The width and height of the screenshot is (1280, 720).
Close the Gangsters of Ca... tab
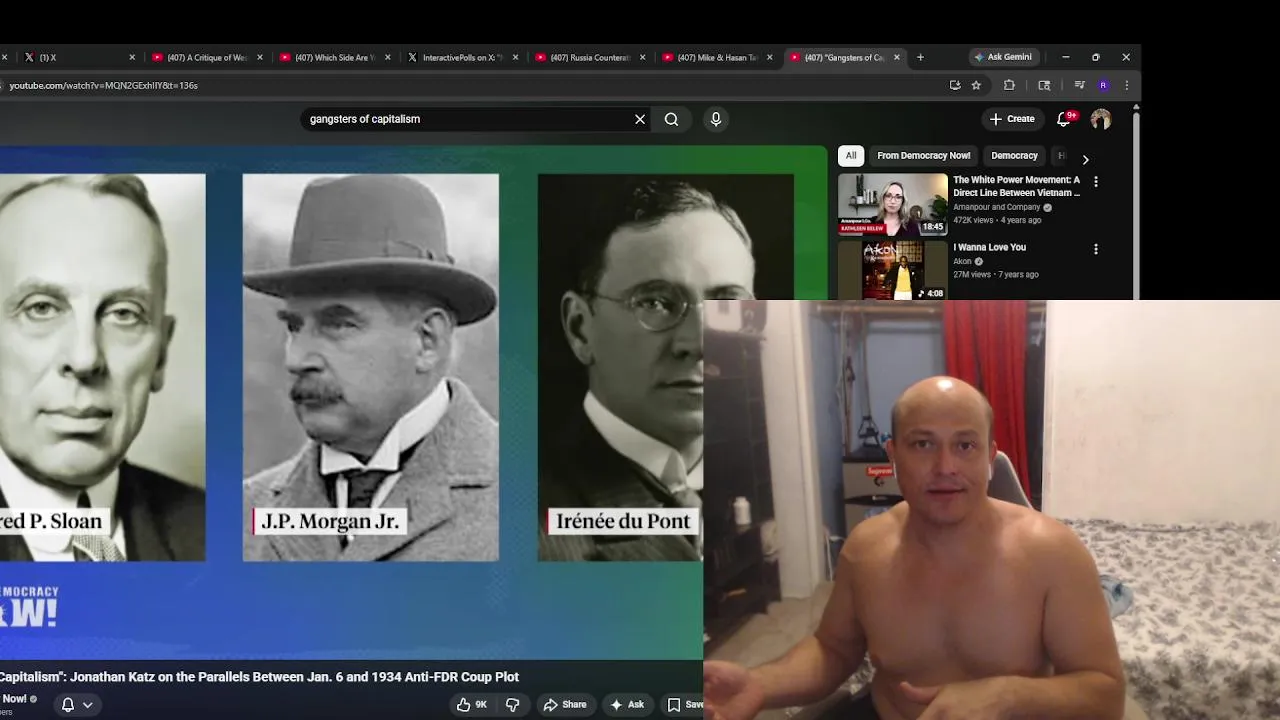(x=896, y=57)
